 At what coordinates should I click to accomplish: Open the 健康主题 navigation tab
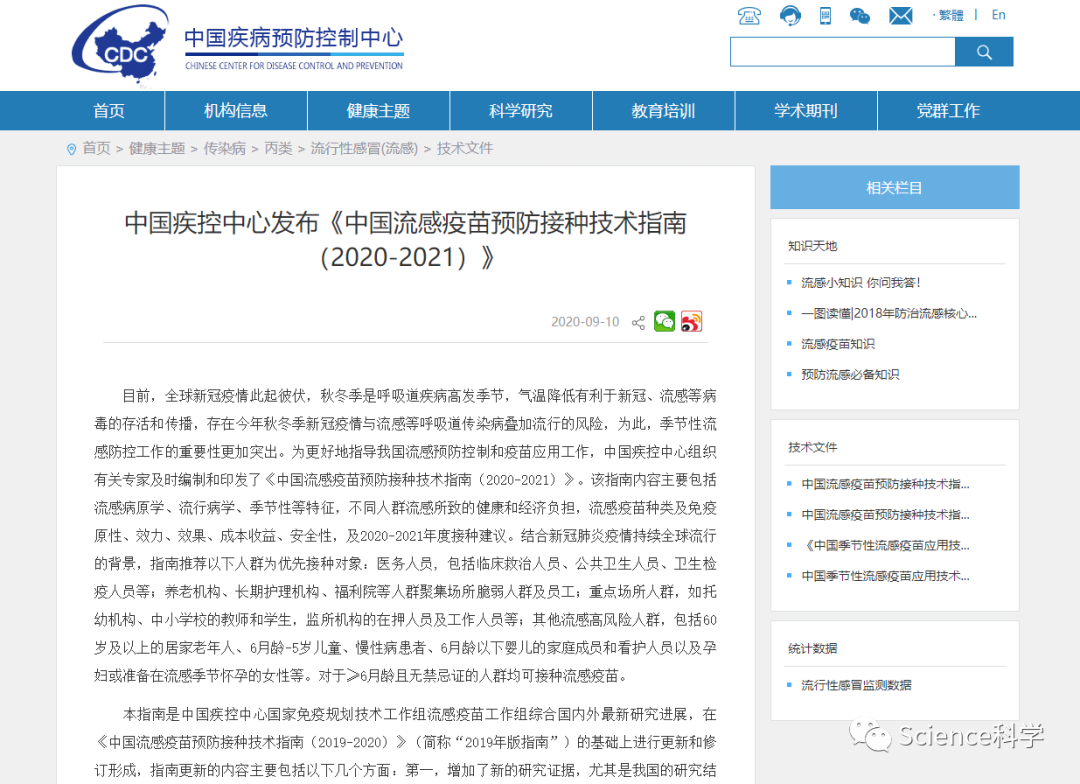tap(378, 111)
